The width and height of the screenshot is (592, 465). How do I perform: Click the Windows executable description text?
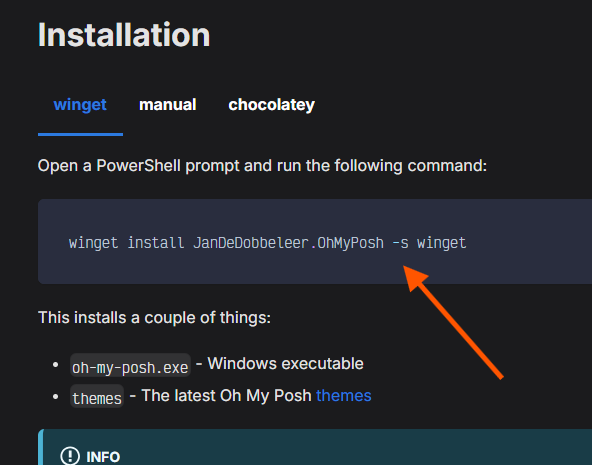click(x=285, y=364)
